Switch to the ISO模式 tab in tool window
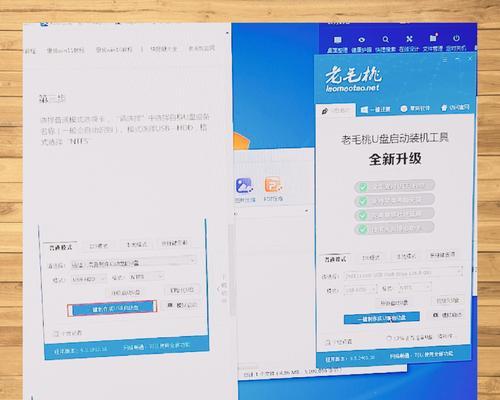The height and width of the screenshot is (400, 500). coord(371,258)
